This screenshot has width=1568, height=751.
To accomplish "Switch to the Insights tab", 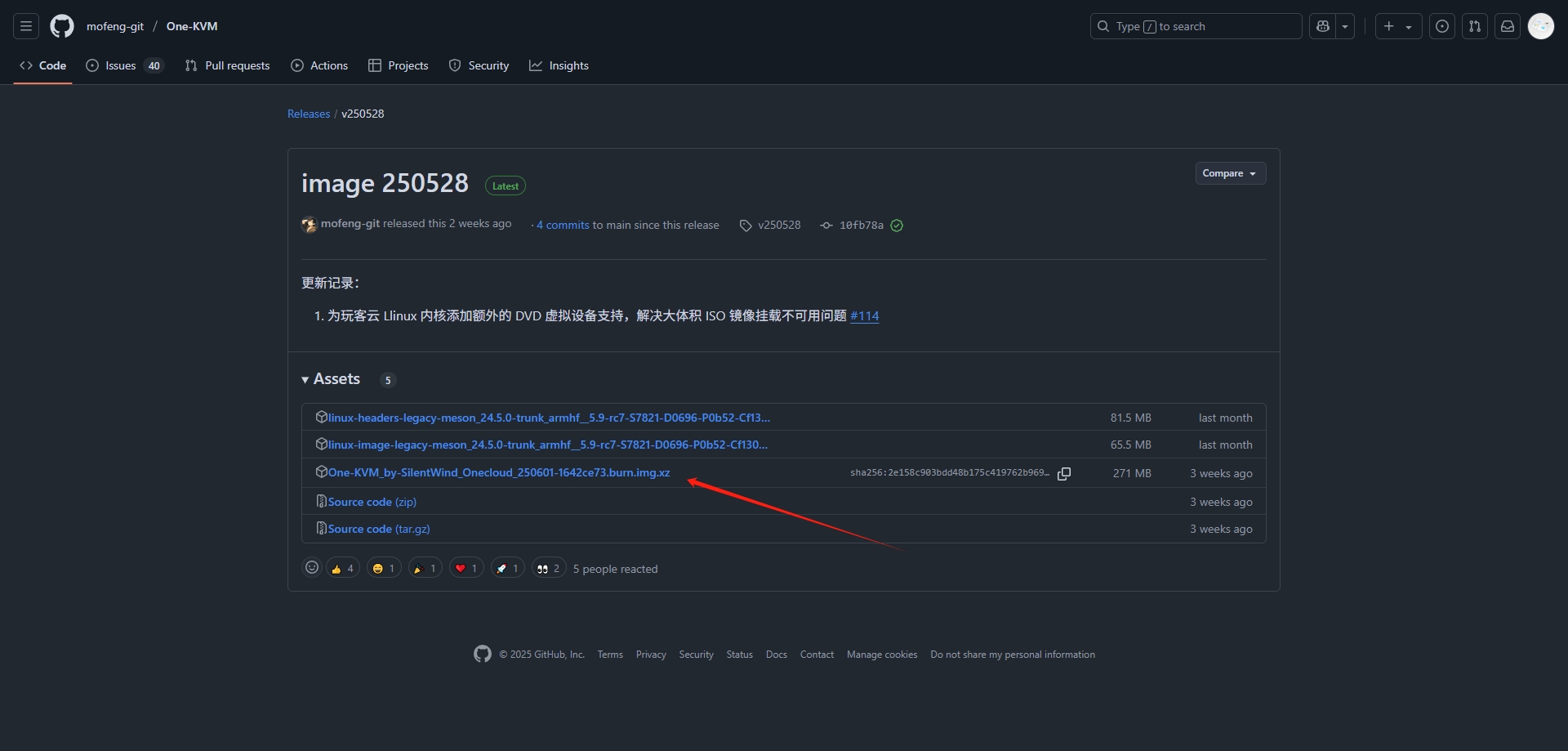I will tap(559, 65).
